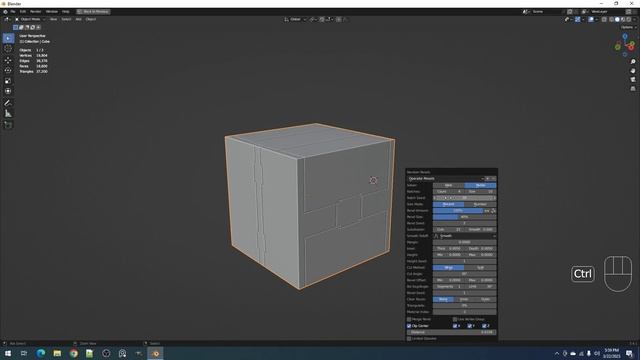
Task: Toggle X-ray display icon
Action: pos(604,19)
